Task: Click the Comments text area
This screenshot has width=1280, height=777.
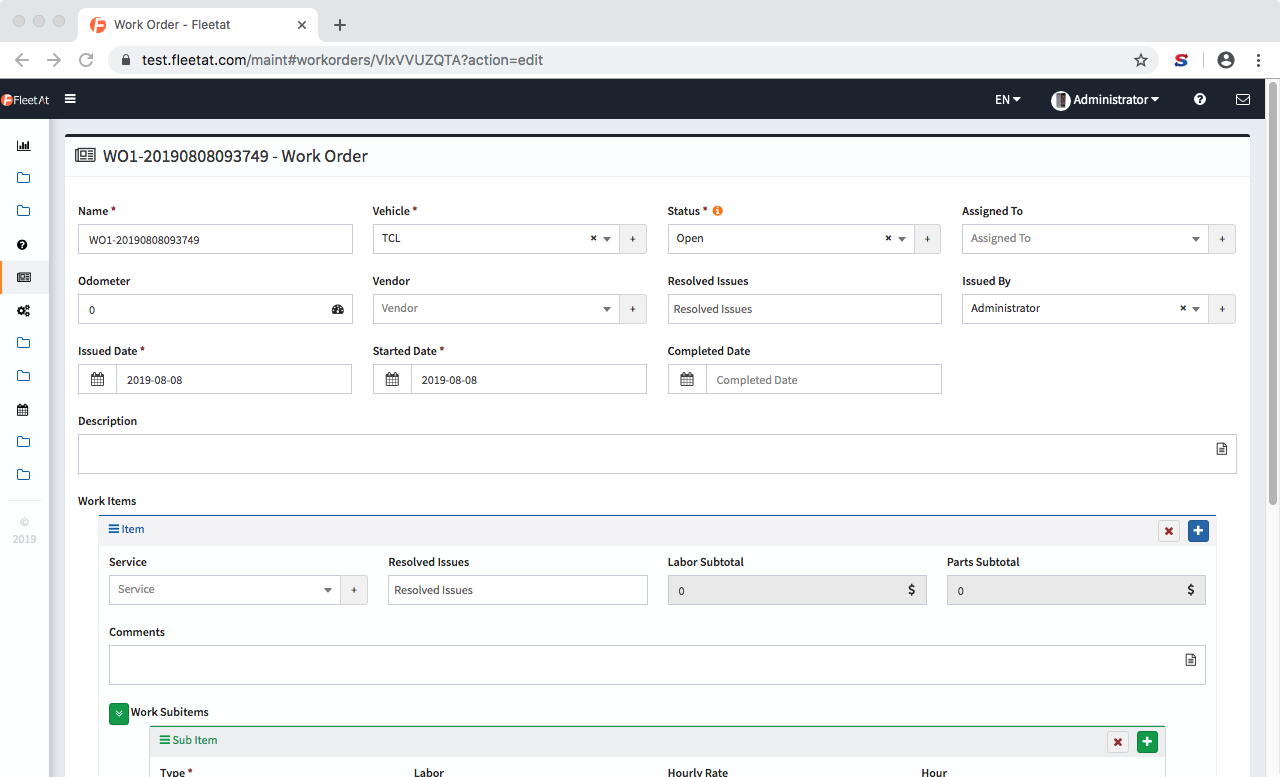Action: 657,665
